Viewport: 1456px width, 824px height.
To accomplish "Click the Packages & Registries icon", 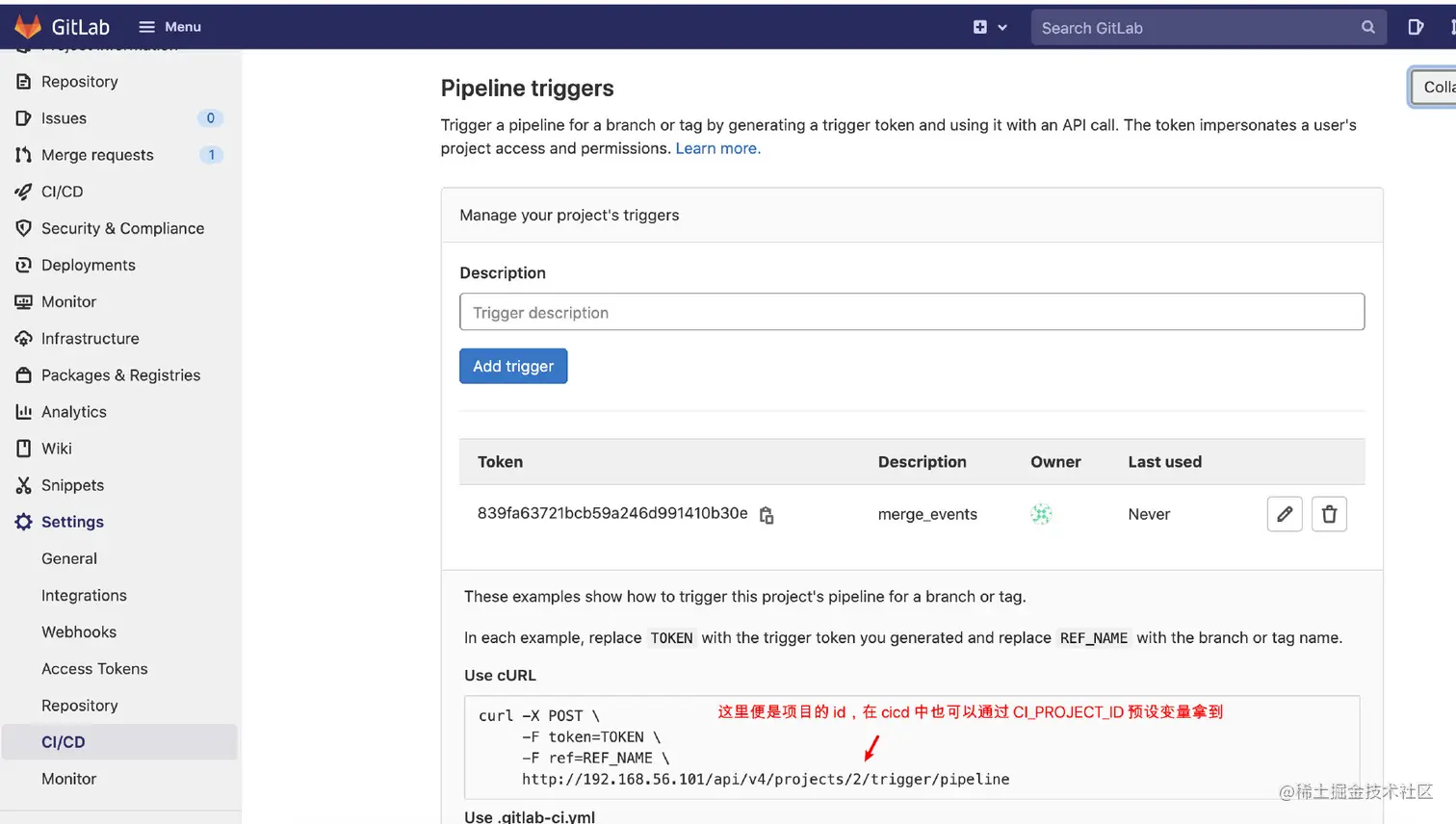I will pos(24,375).
